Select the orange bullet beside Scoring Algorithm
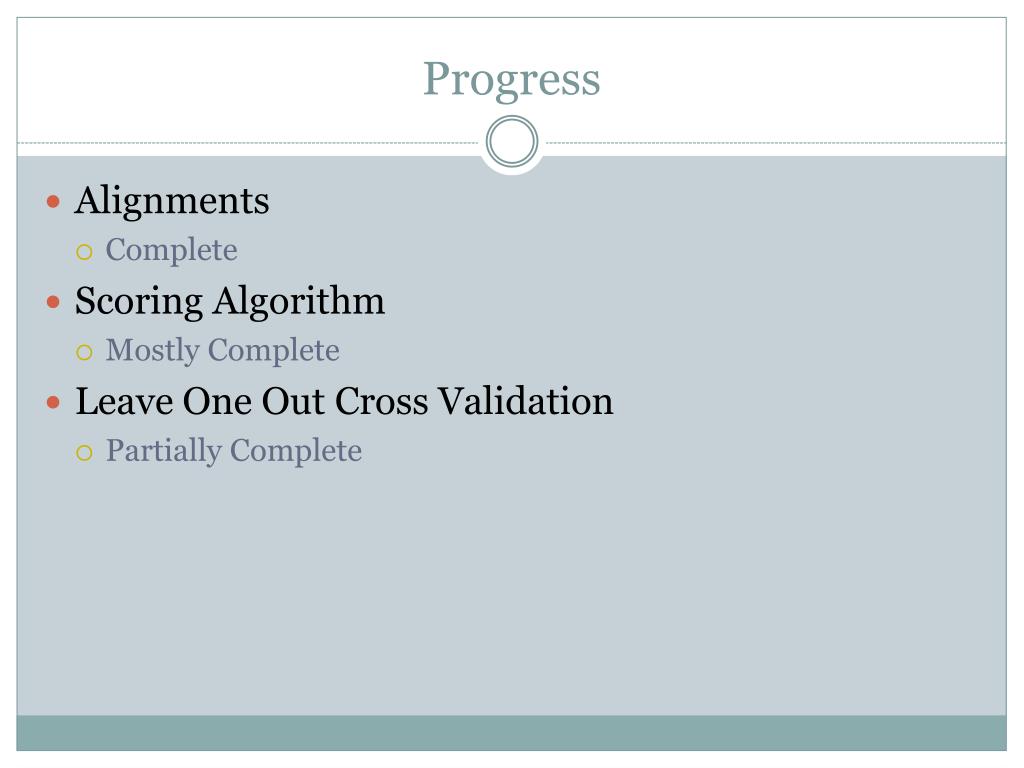The image size is (1024, 768). (x=54, y=302)
